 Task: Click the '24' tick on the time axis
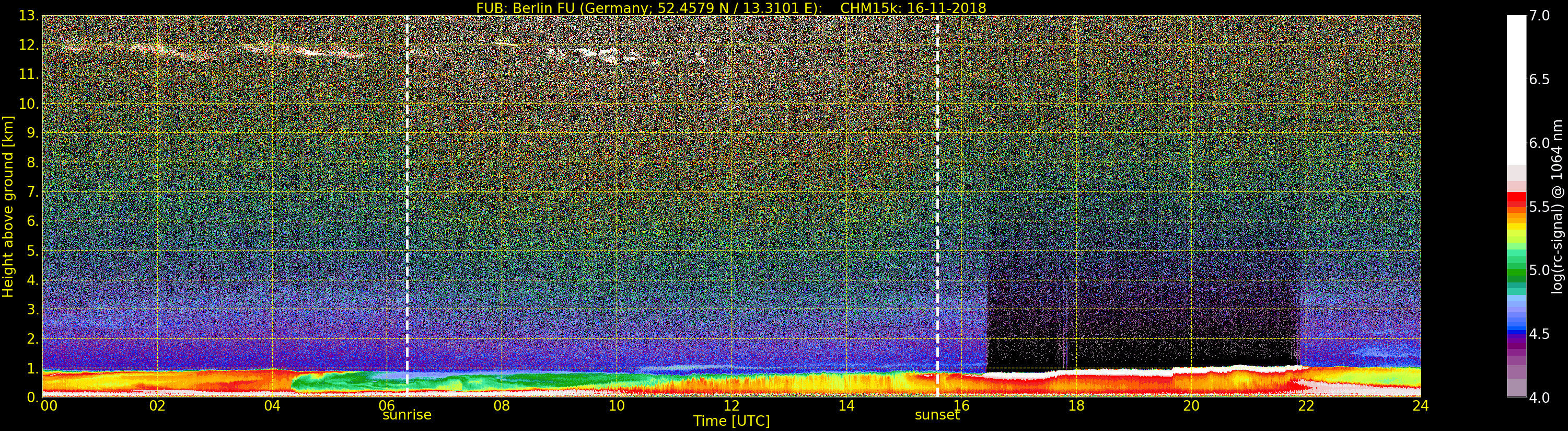coord(1420,406)
